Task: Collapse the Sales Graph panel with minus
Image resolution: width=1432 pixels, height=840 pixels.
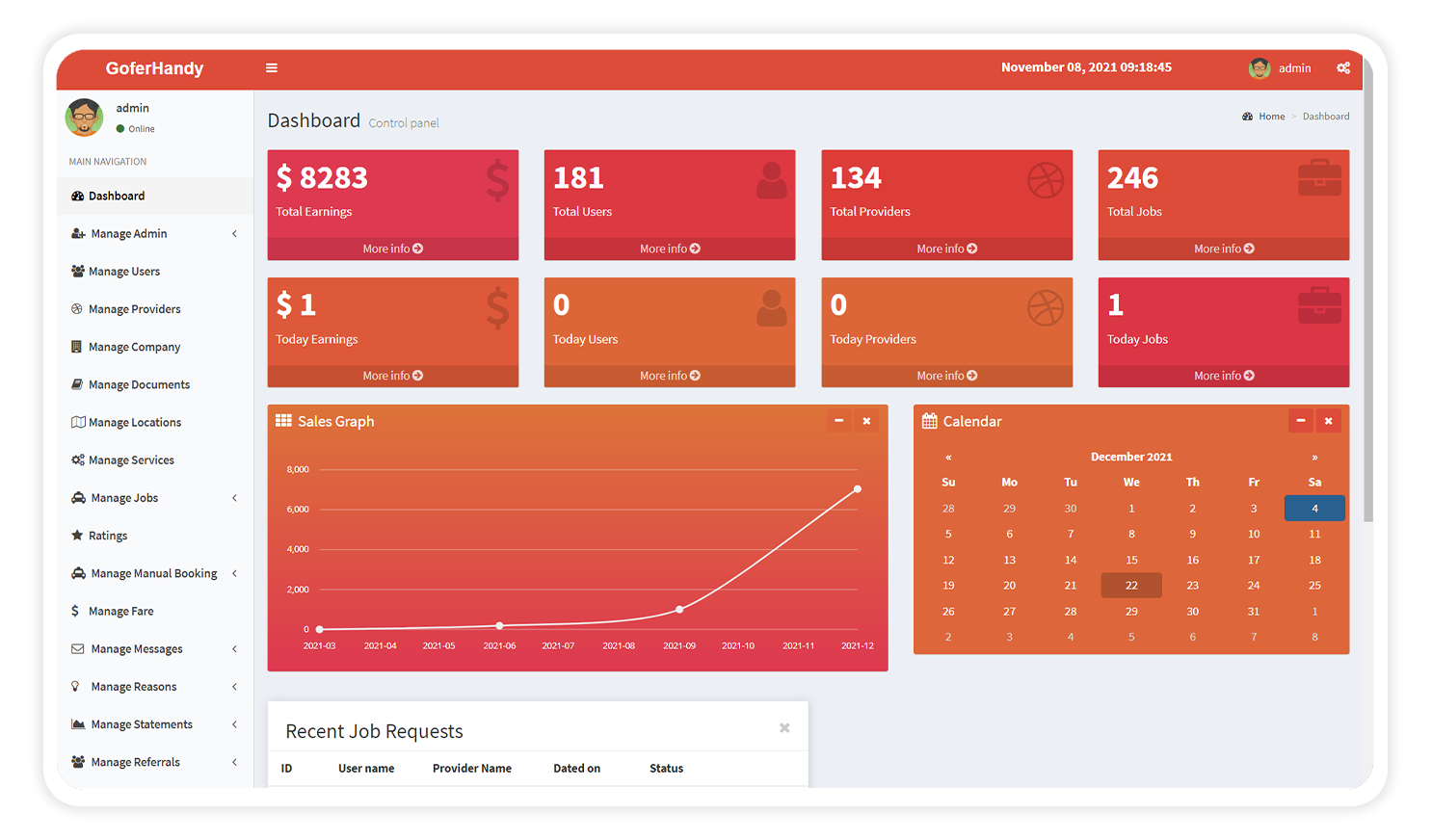Action: pyautogui.click(x=838, y=421)
